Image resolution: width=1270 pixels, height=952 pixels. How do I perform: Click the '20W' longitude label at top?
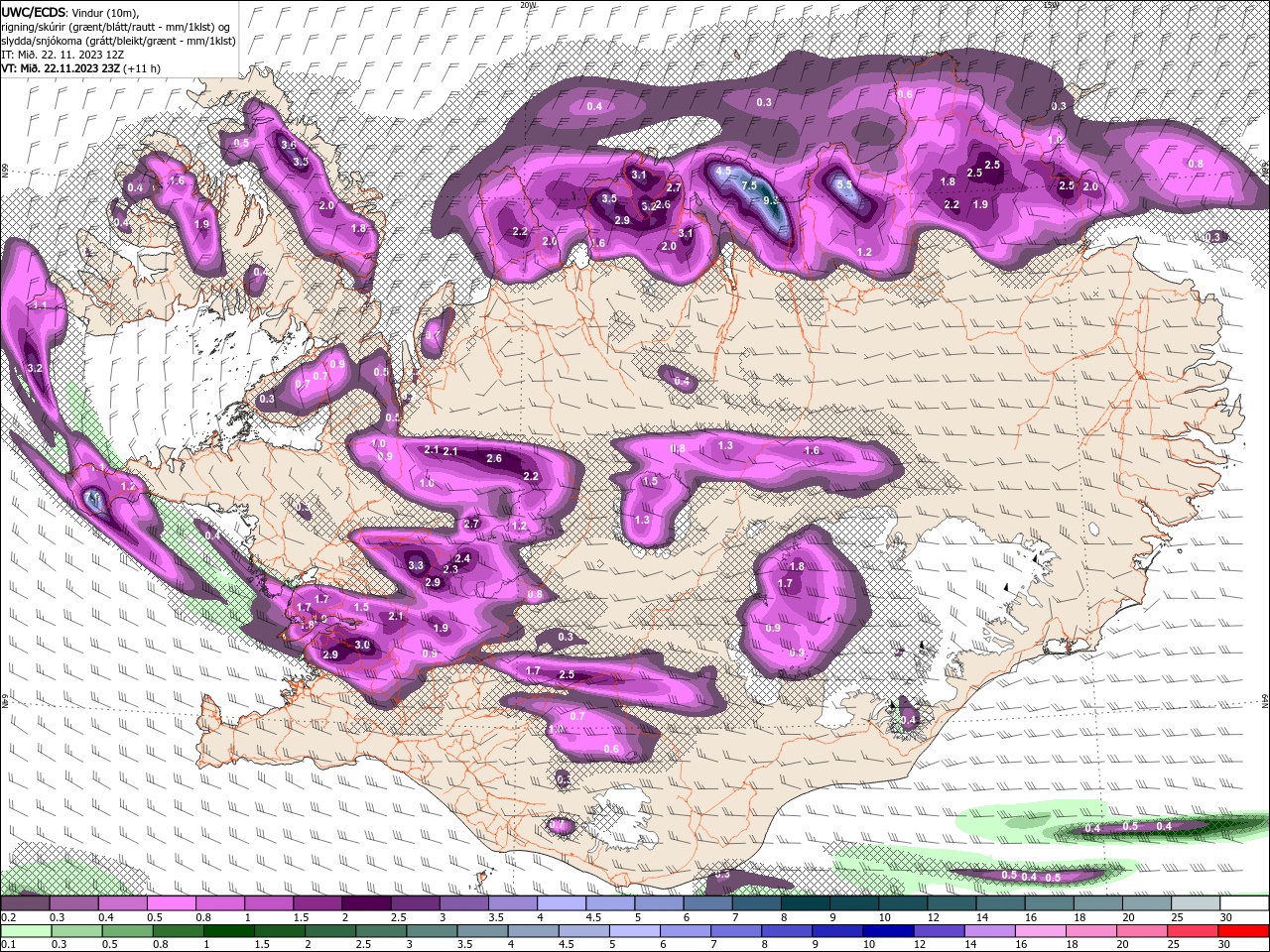tap(528, 4)
